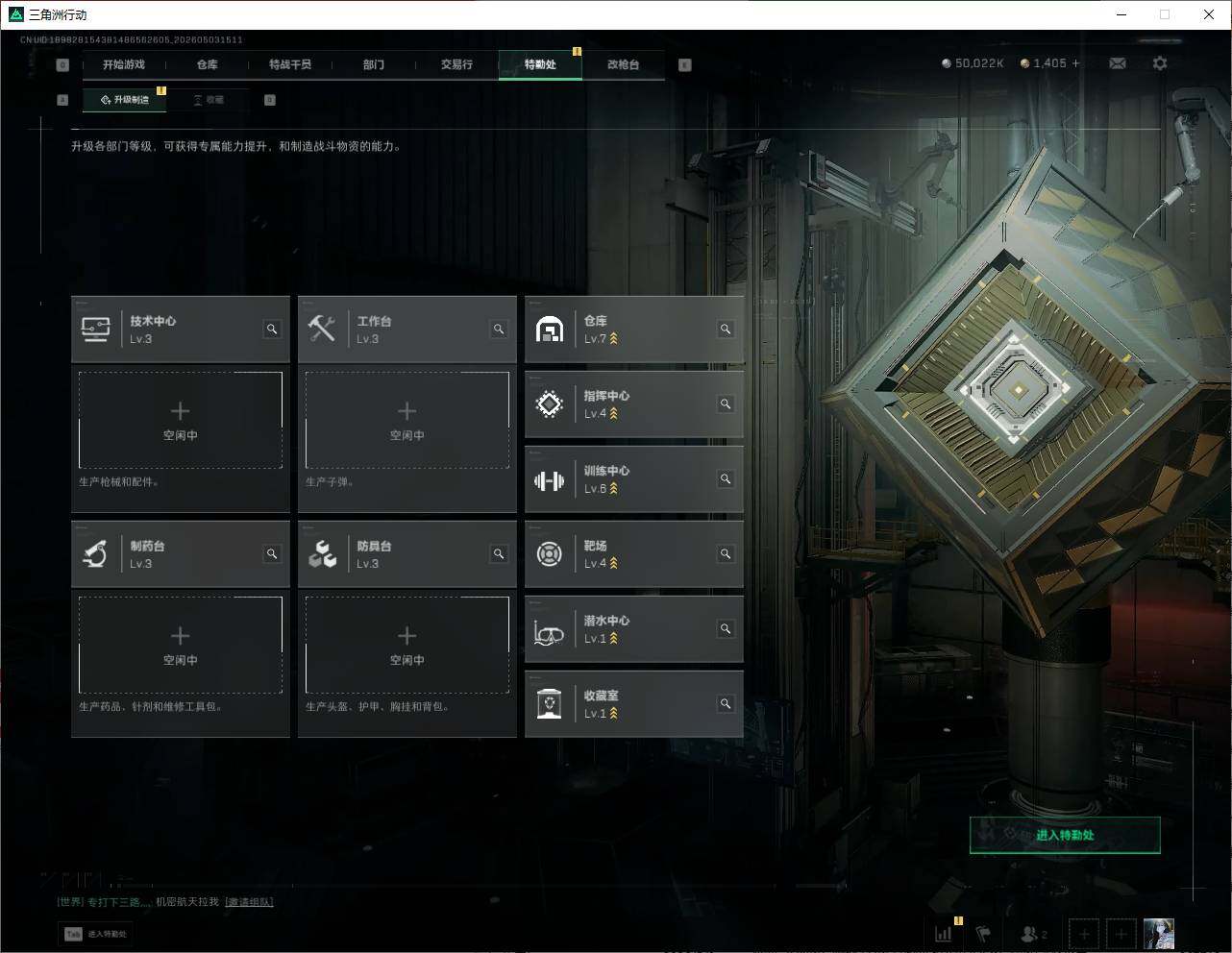
Task: Open the 部门 tab
Action: [374, 64]
